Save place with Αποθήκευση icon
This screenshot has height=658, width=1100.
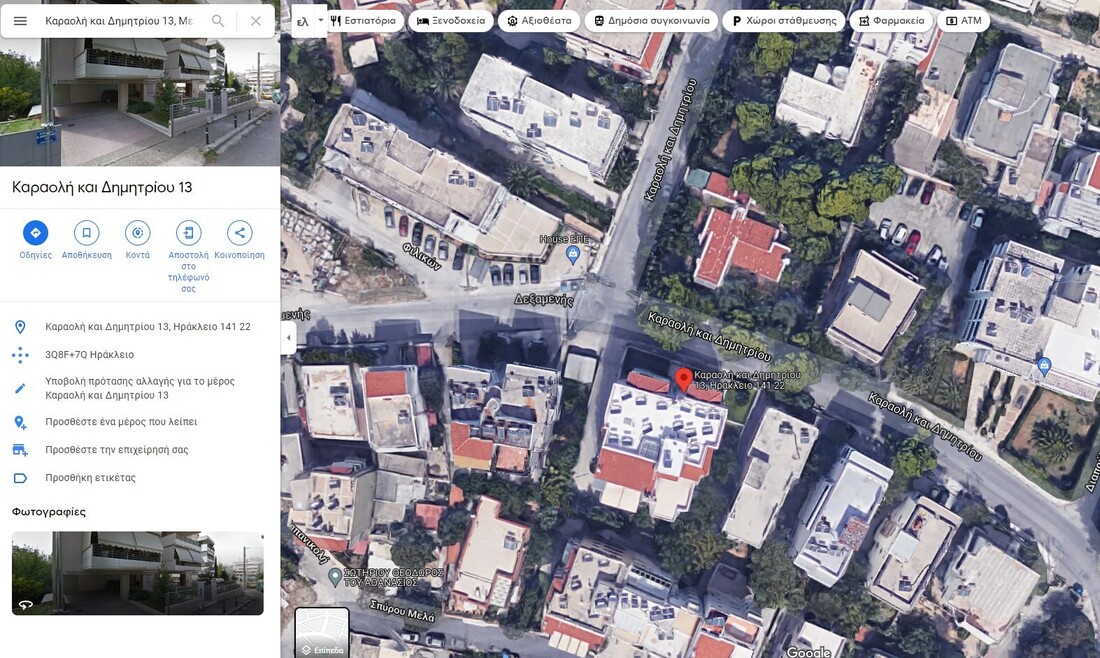pyautogui.click(x=86, y=233)
